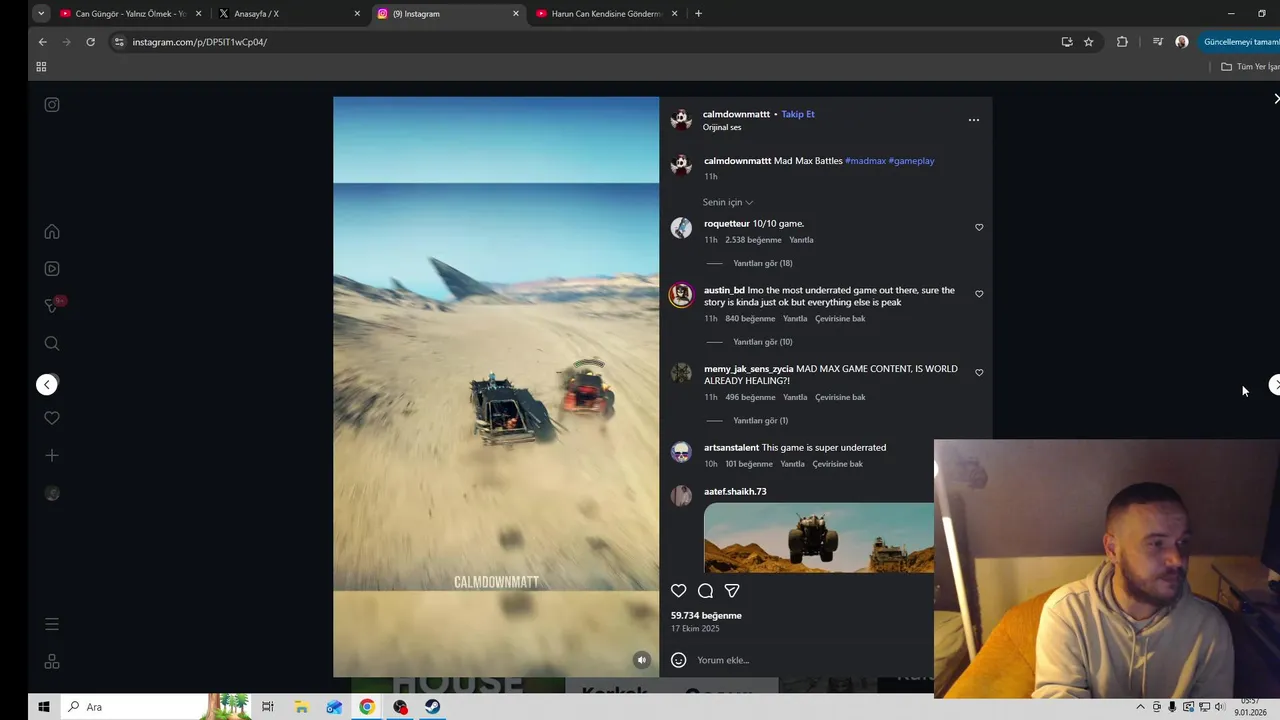Image resolution: width=1280 pixels, height=720 pixels.
Task: Like the post with heart icon
Action: point(679,591)
